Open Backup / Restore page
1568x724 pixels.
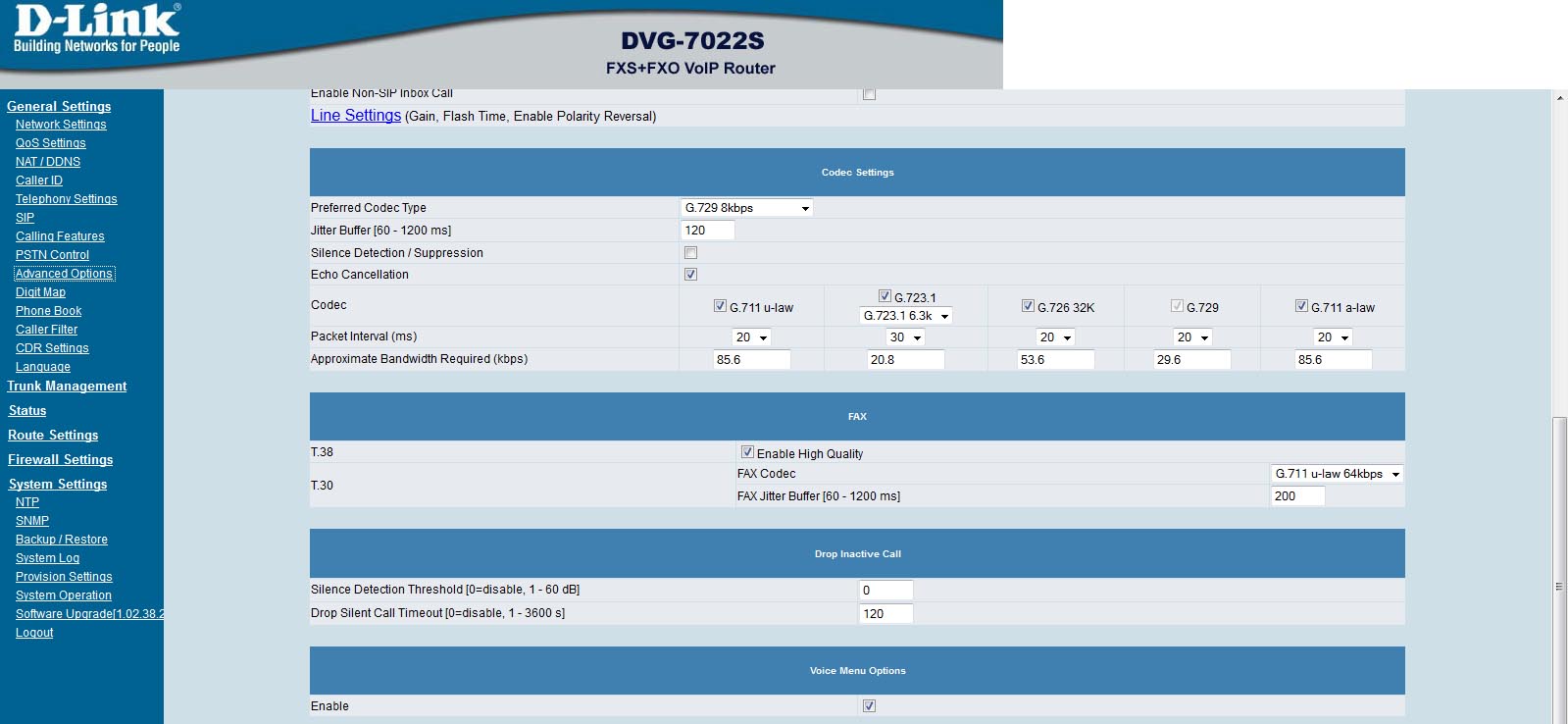click(x=62, y=540)
